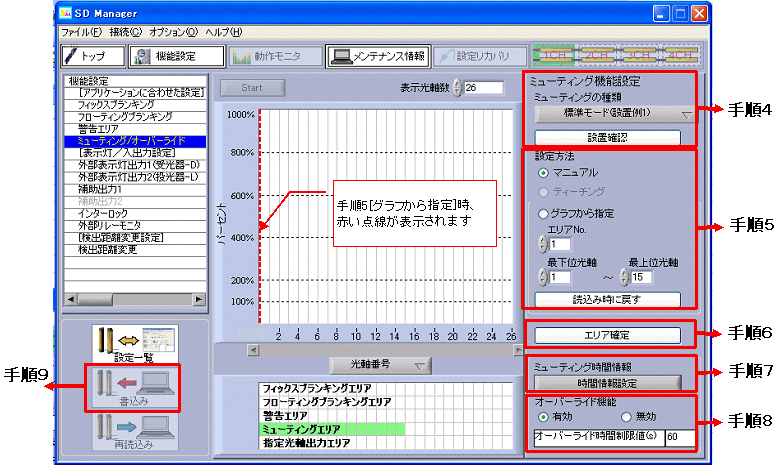
Task: Select the グラフから指定 radio button
Action: [543, 214]
